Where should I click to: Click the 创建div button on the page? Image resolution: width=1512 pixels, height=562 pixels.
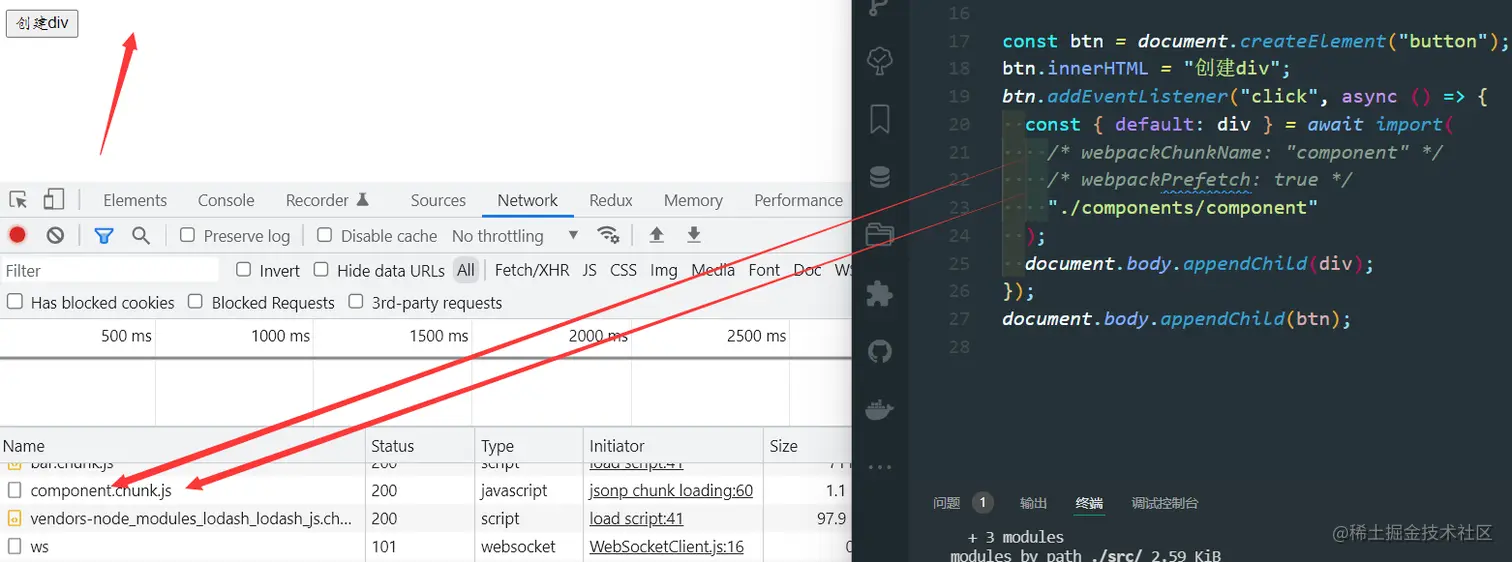pyautogui.click(x=42, y=23)
